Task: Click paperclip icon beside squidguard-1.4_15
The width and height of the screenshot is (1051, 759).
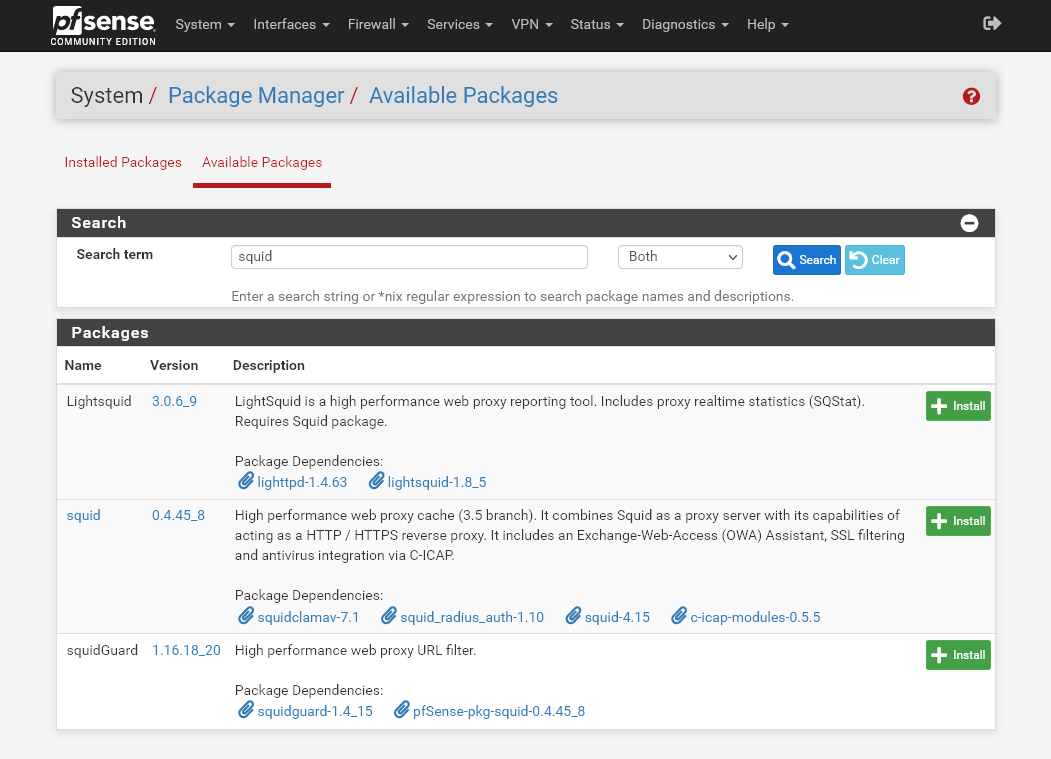Action: tap(245, 711)
